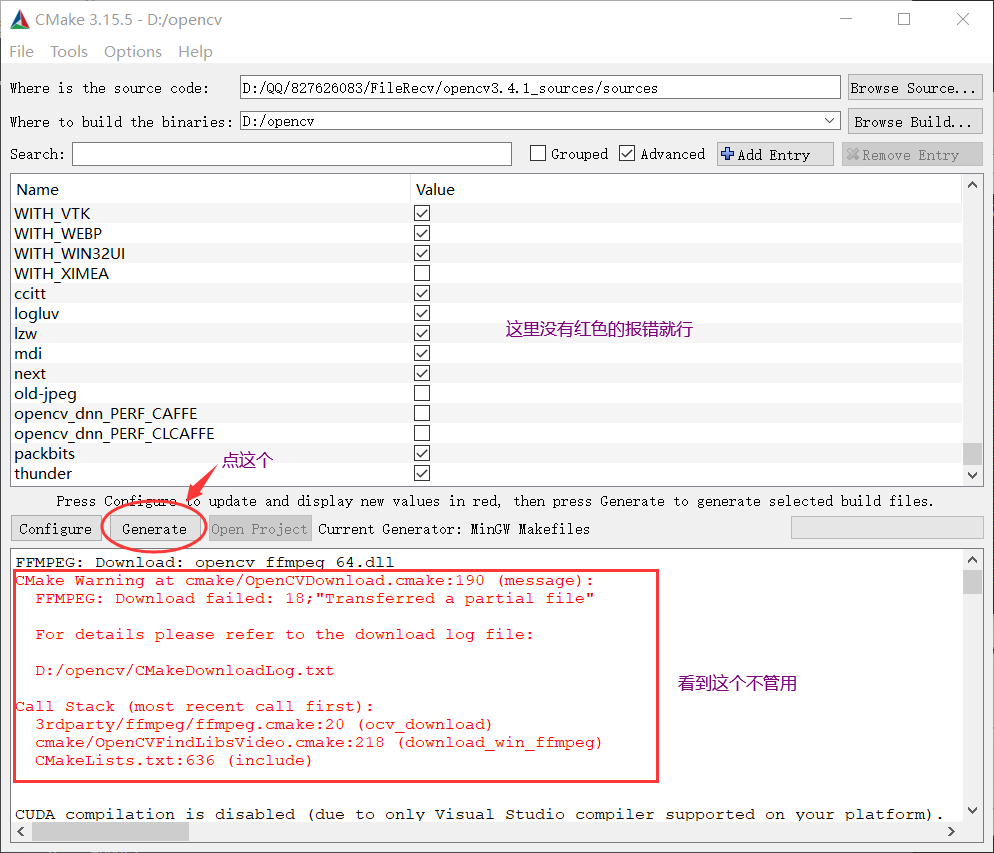Maximize the CMake window
The image size is (994, 853).
click(905, 20)
